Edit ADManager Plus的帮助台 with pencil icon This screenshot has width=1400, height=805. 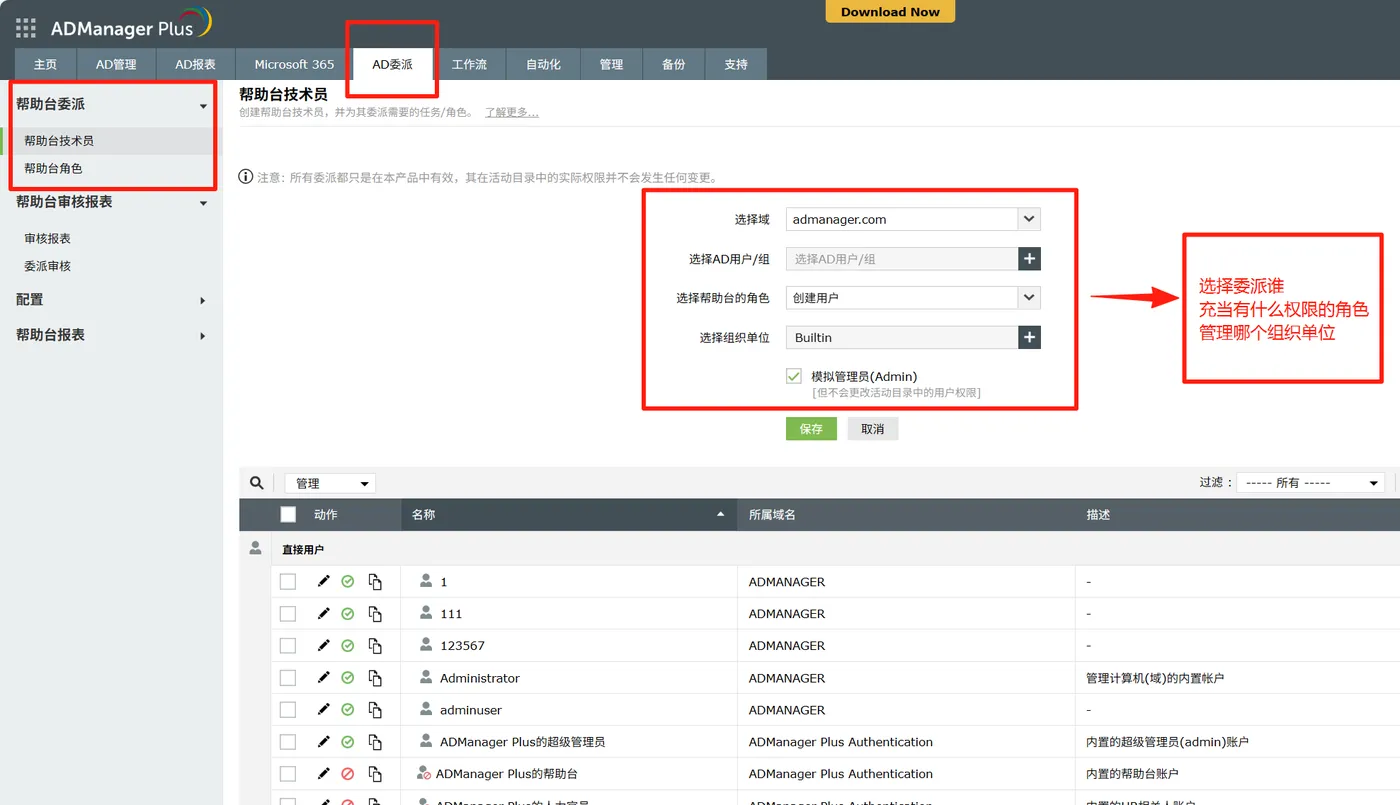tap(323, 773)
